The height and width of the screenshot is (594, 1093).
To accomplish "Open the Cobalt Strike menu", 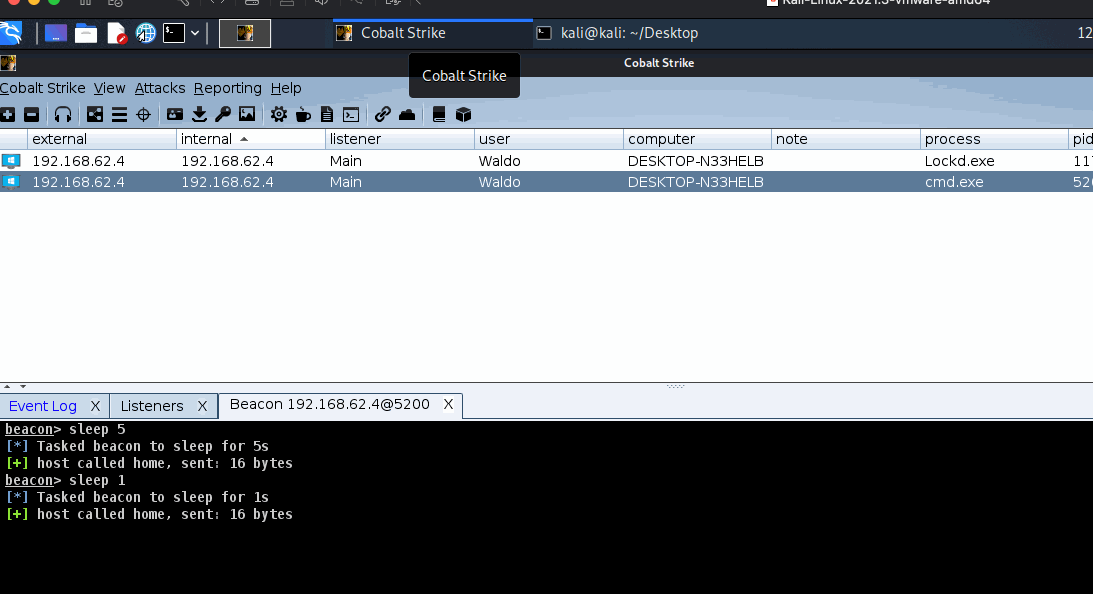I will pos(43,88).
